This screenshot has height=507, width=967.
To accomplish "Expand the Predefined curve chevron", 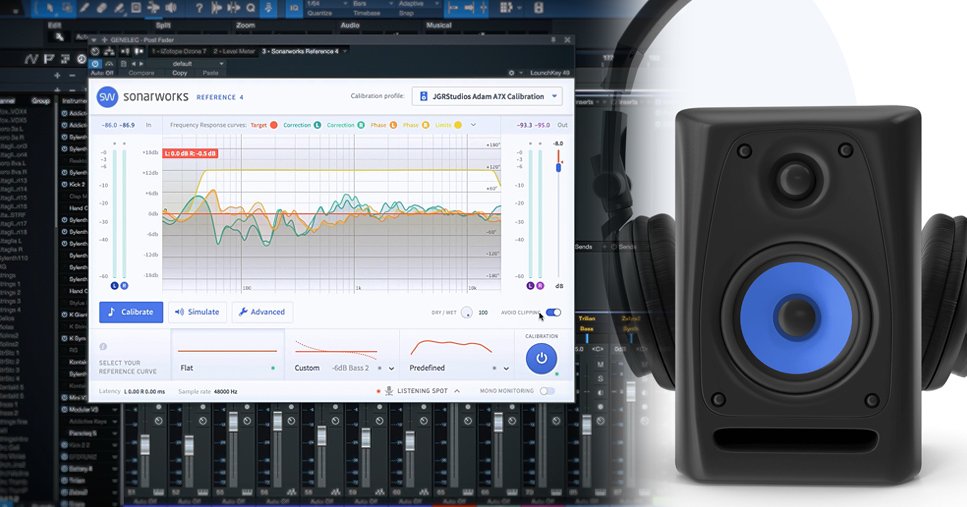I will [x=506, y=368].
